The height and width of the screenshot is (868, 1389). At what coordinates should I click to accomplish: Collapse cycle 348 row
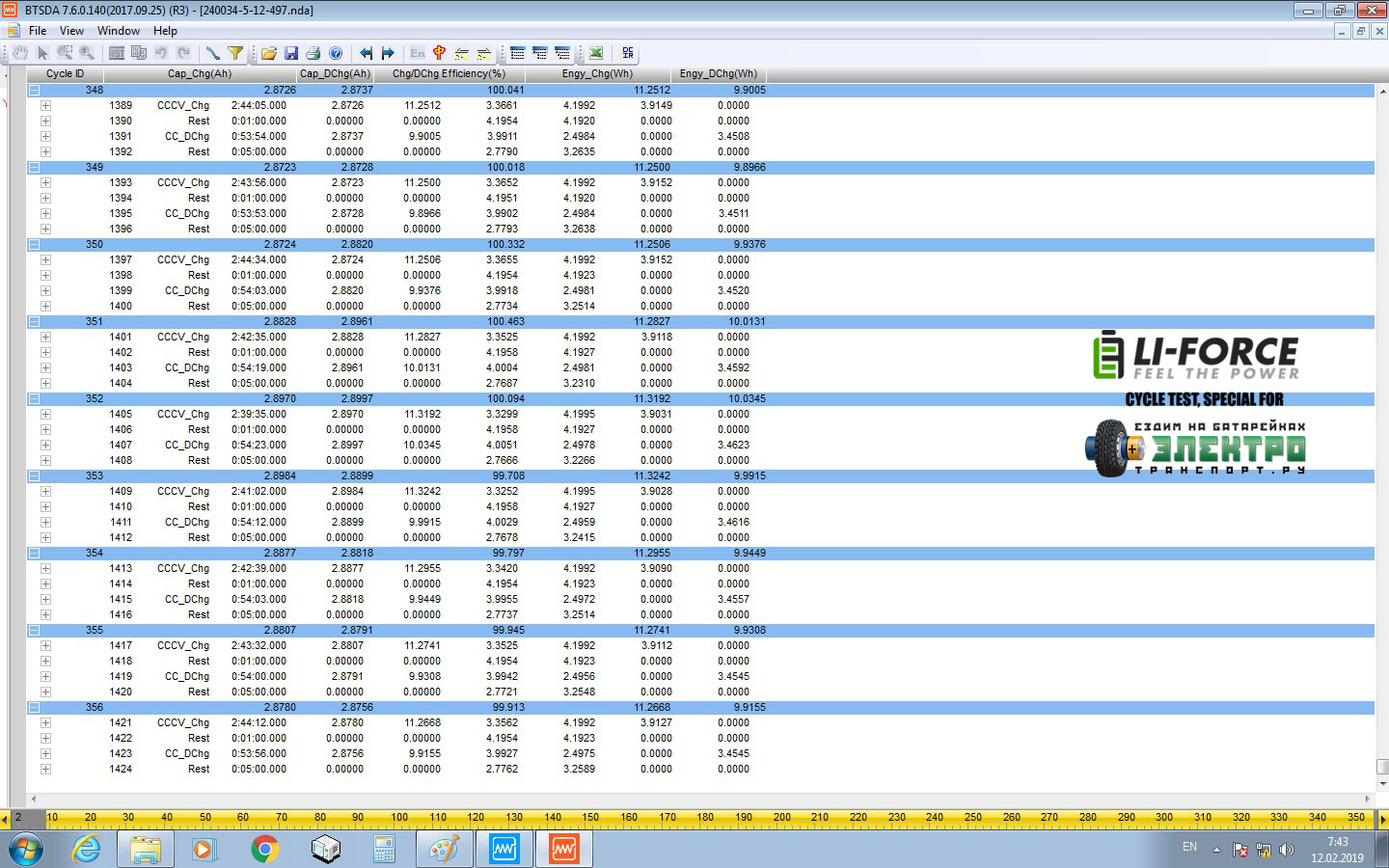click(34, 90)
